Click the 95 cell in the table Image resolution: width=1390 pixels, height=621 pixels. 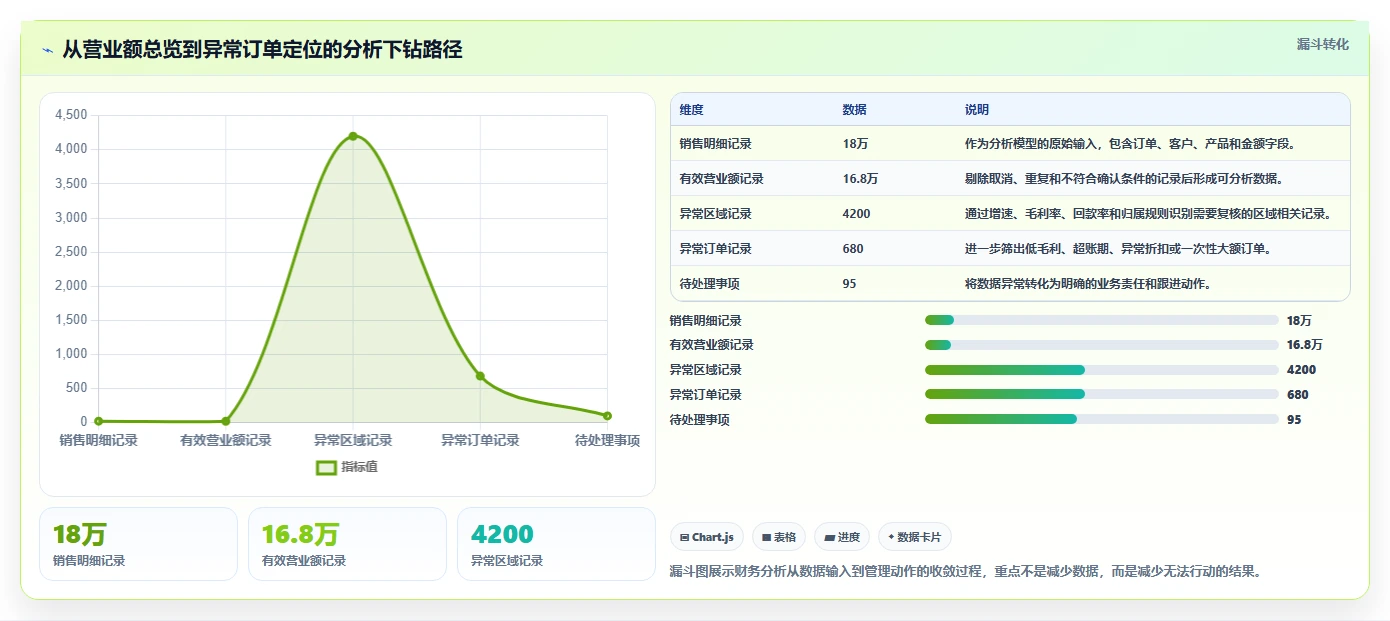pyautogui.click(x=850, y=284)
